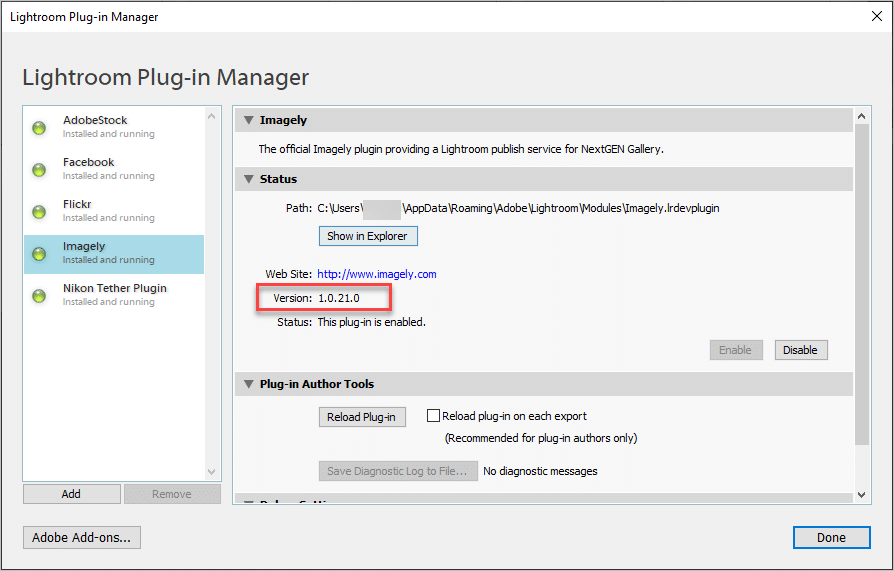894x571 pixels.
Task: Select the Nikon Tether Plugin entry
Action: point(114,295)
